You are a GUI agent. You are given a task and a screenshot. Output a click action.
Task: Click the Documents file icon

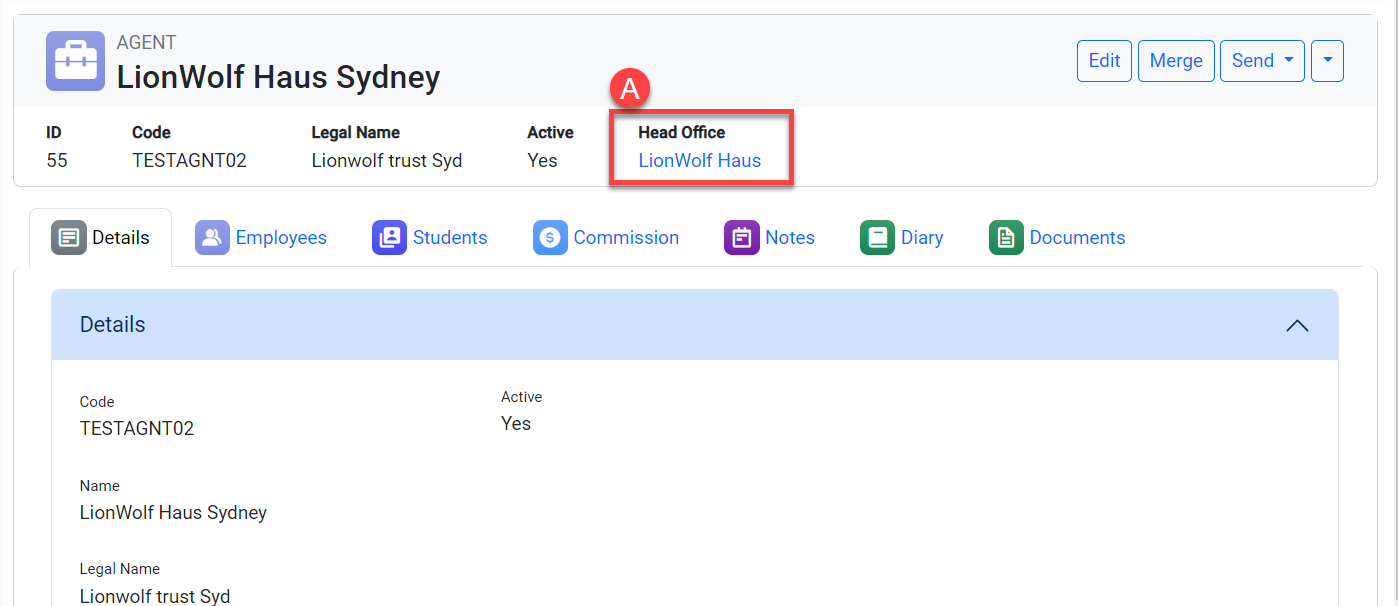(x=1006, y=238)
